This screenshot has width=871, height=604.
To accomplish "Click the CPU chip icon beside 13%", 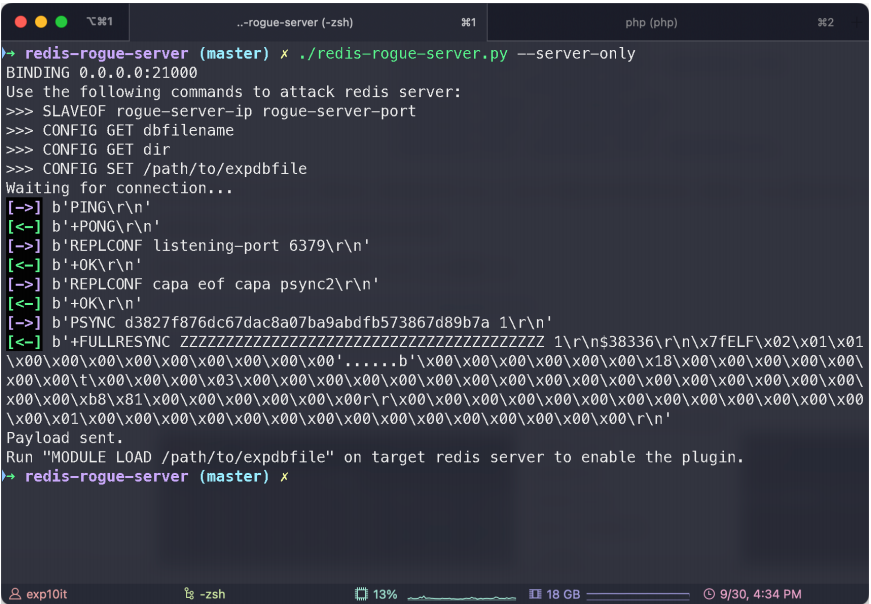I will pos(361,594).
